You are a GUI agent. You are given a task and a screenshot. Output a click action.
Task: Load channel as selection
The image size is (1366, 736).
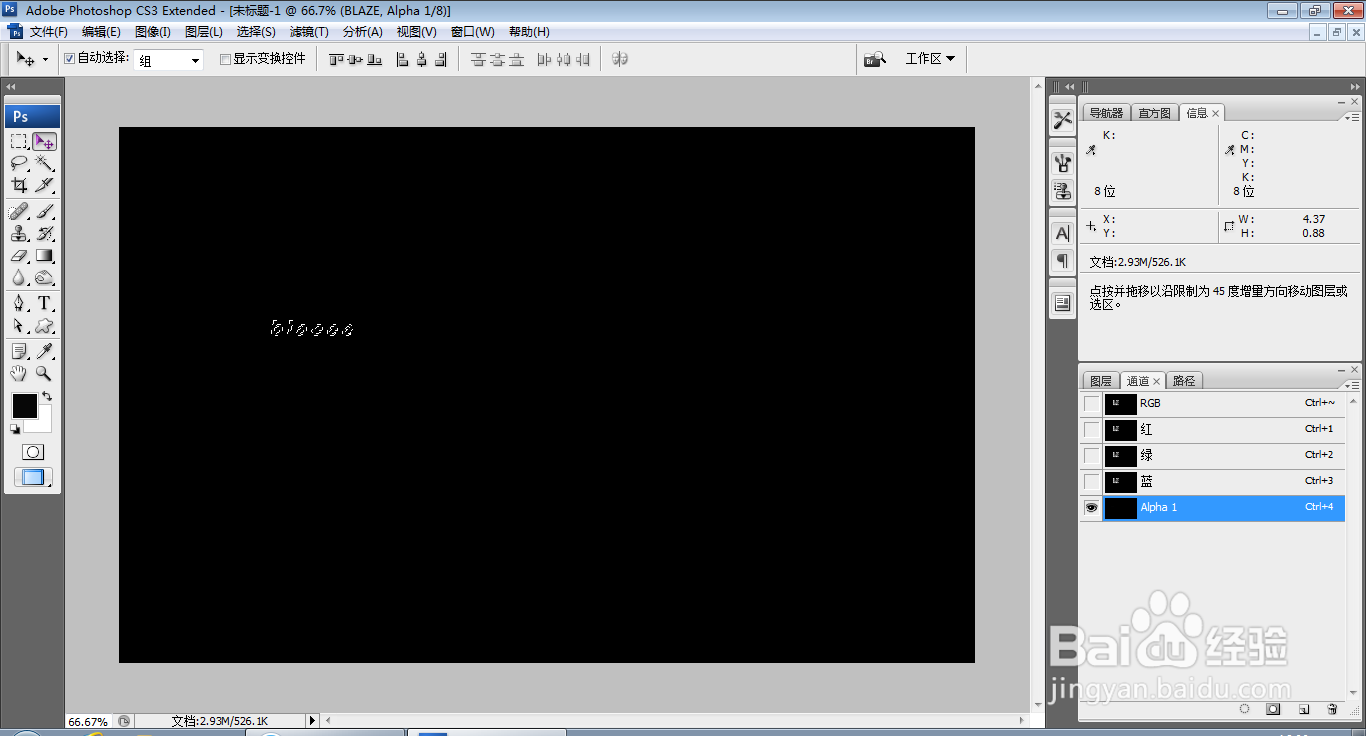click(x=1245, y=709)
